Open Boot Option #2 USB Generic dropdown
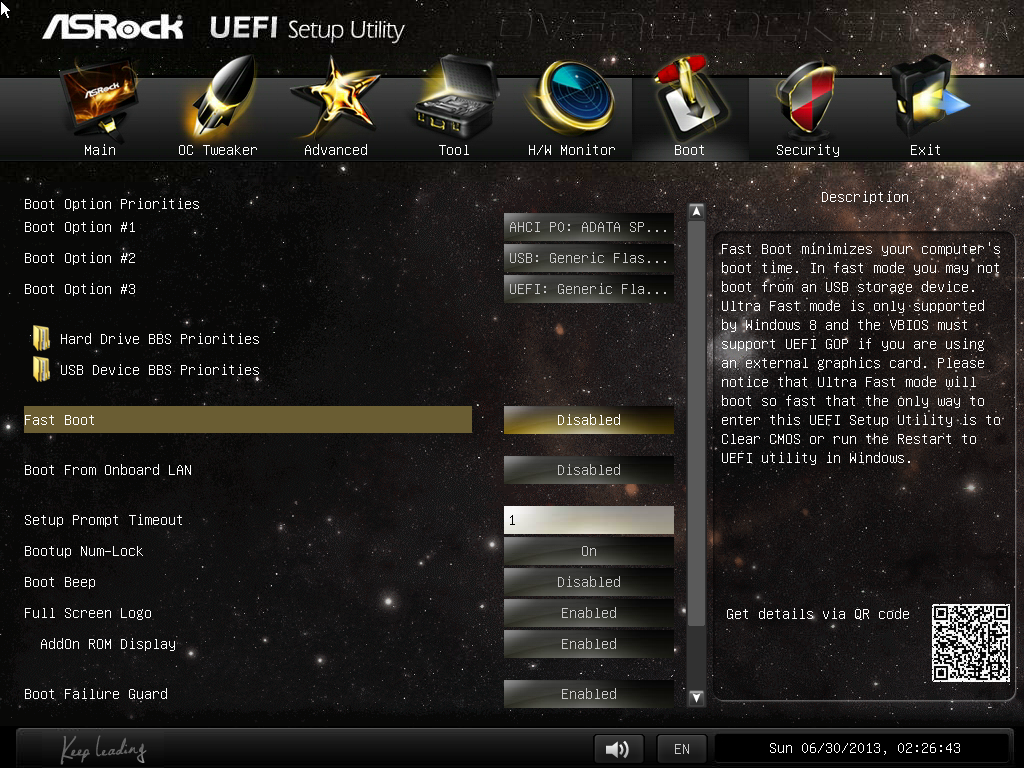This screenshot has width=1024, height=768. pos(588,258)
